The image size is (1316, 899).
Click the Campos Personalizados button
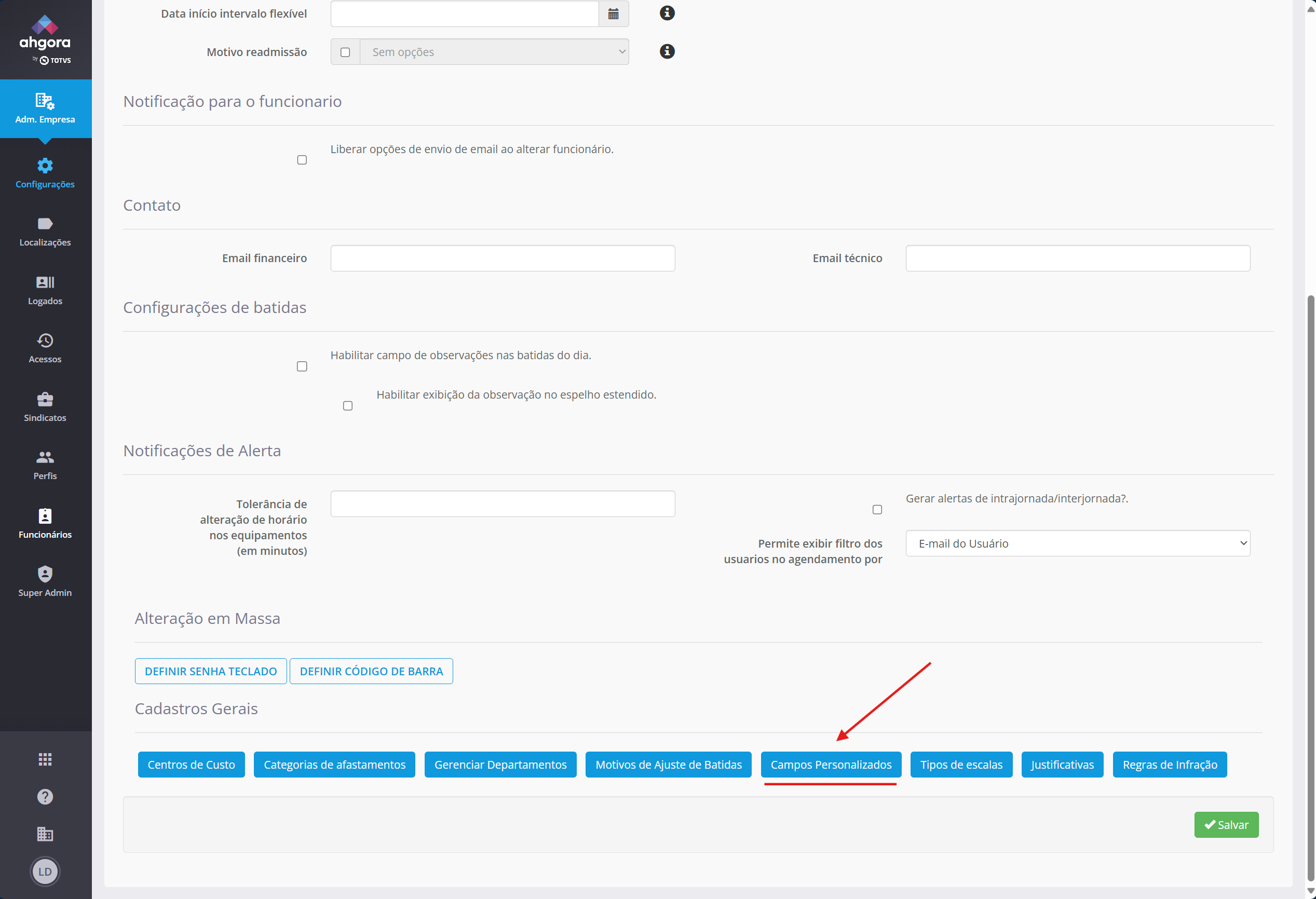click(831, 765)
